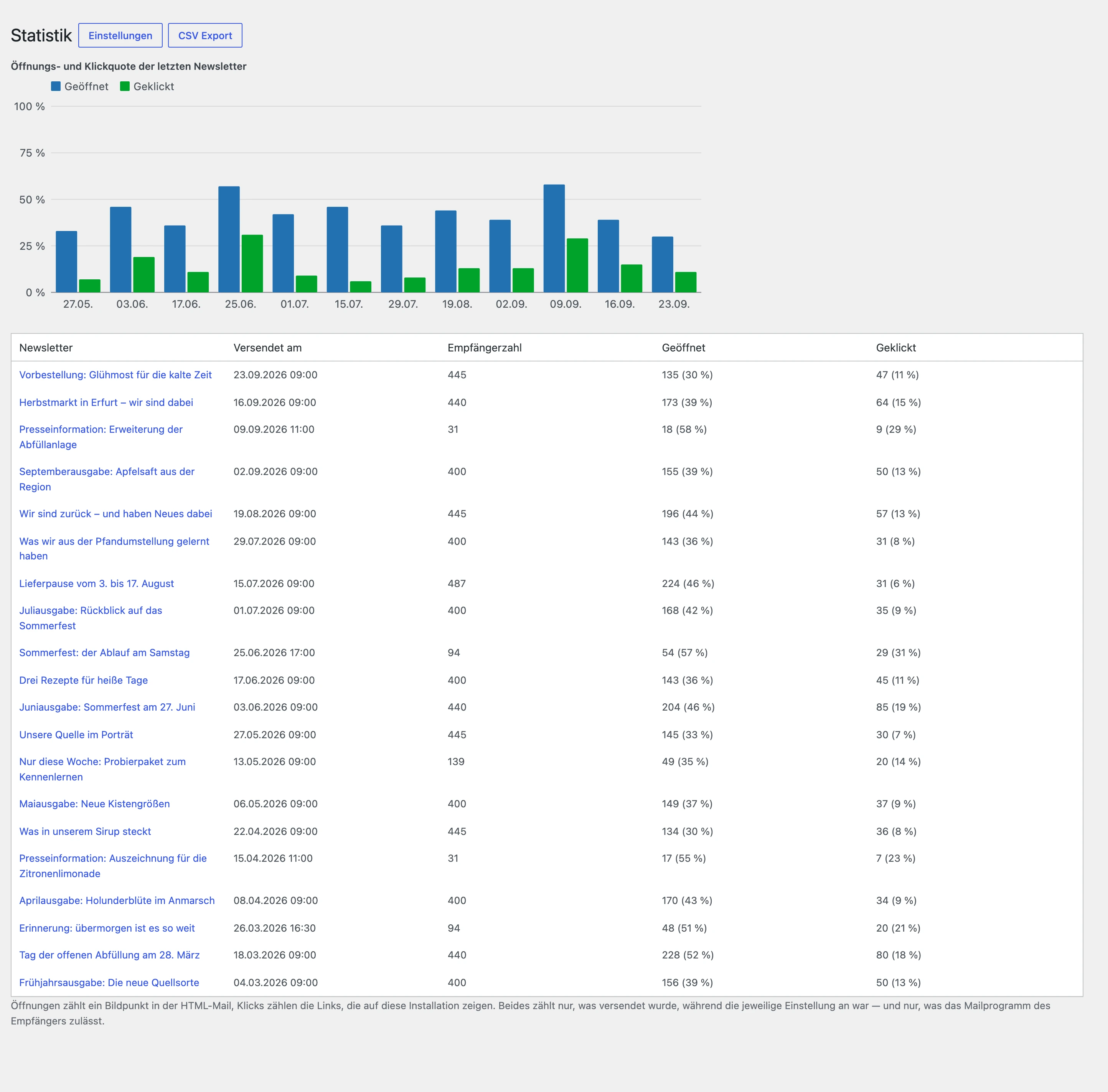Image resolution: width=1108 pixels, height=1092 pixels.
Task: Open Lieferpause vom 3. bis 17. August
Action: coord(96,583)
